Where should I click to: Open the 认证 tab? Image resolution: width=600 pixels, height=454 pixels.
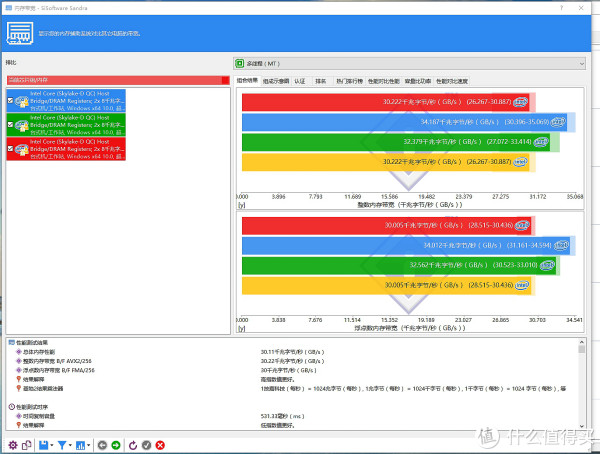click(x=300, y=81)
